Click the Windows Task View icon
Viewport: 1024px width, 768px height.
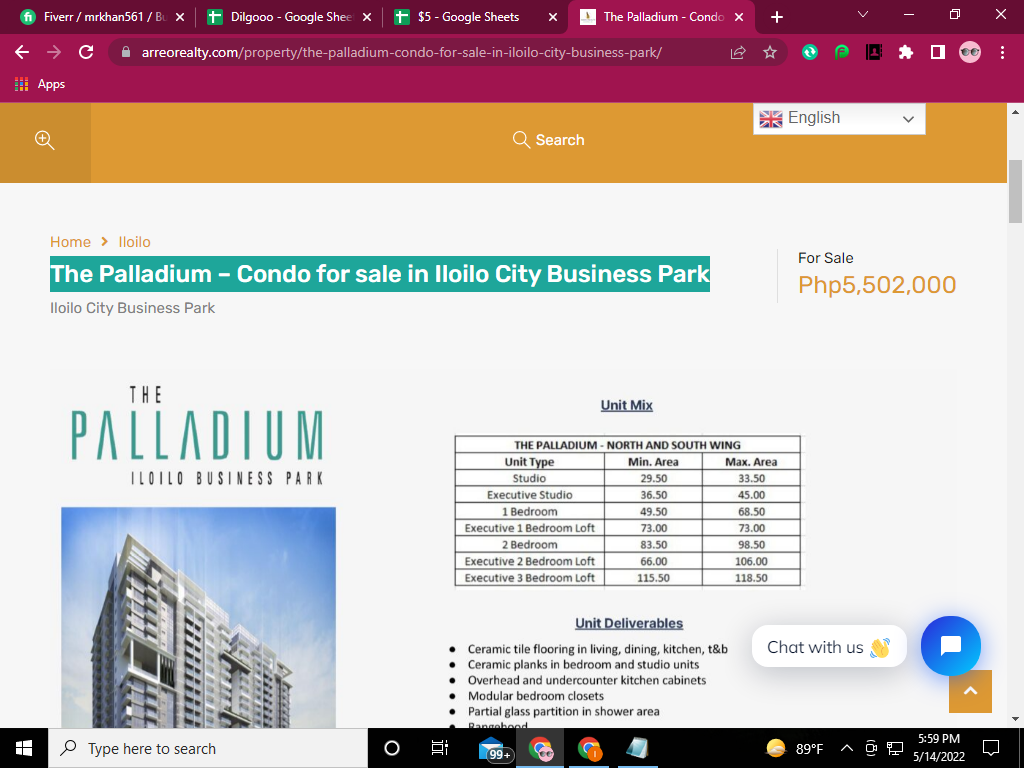440,748
